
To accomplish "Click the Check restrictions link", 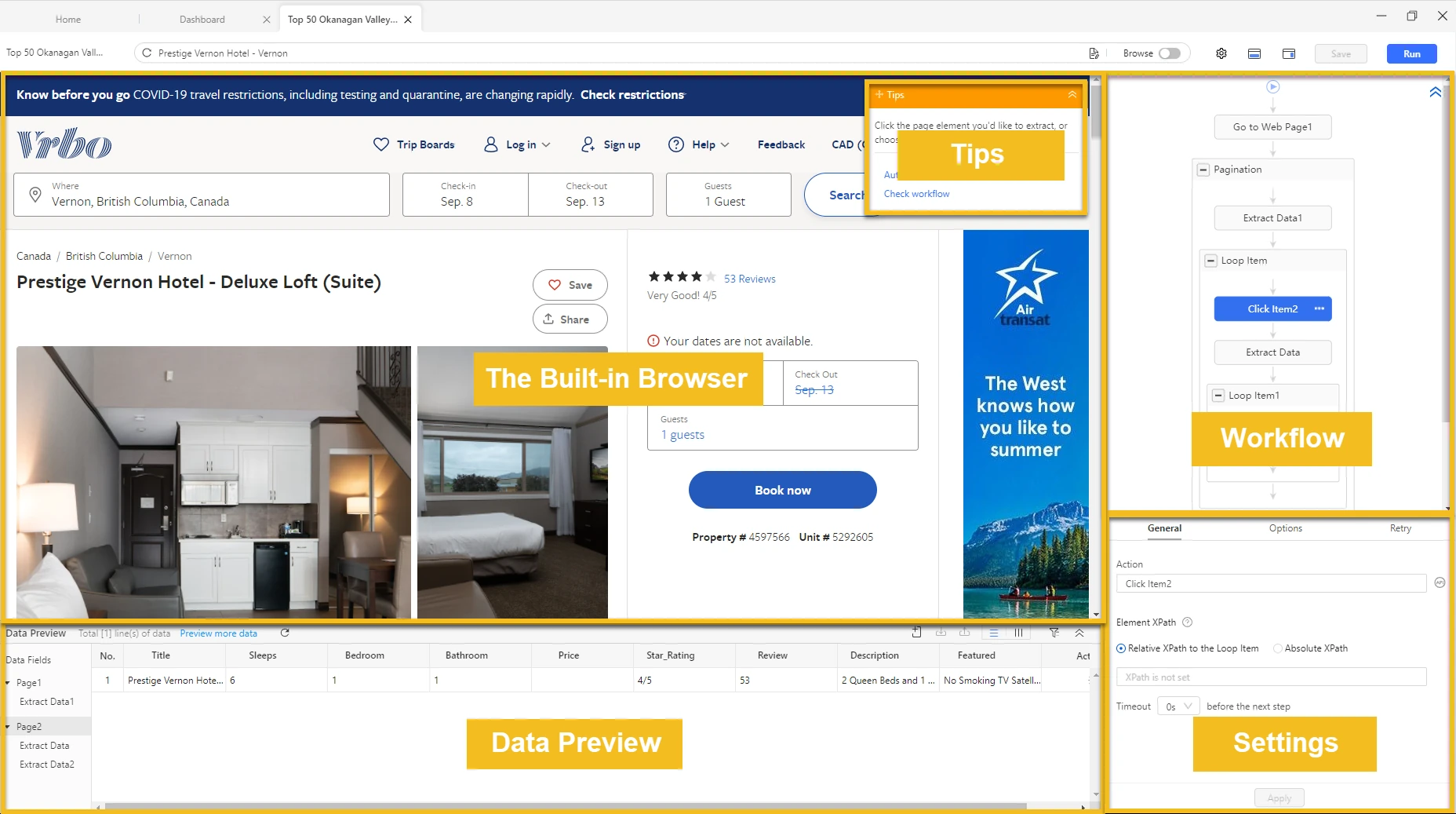I will pyautogui.click(x=632, y=95).
